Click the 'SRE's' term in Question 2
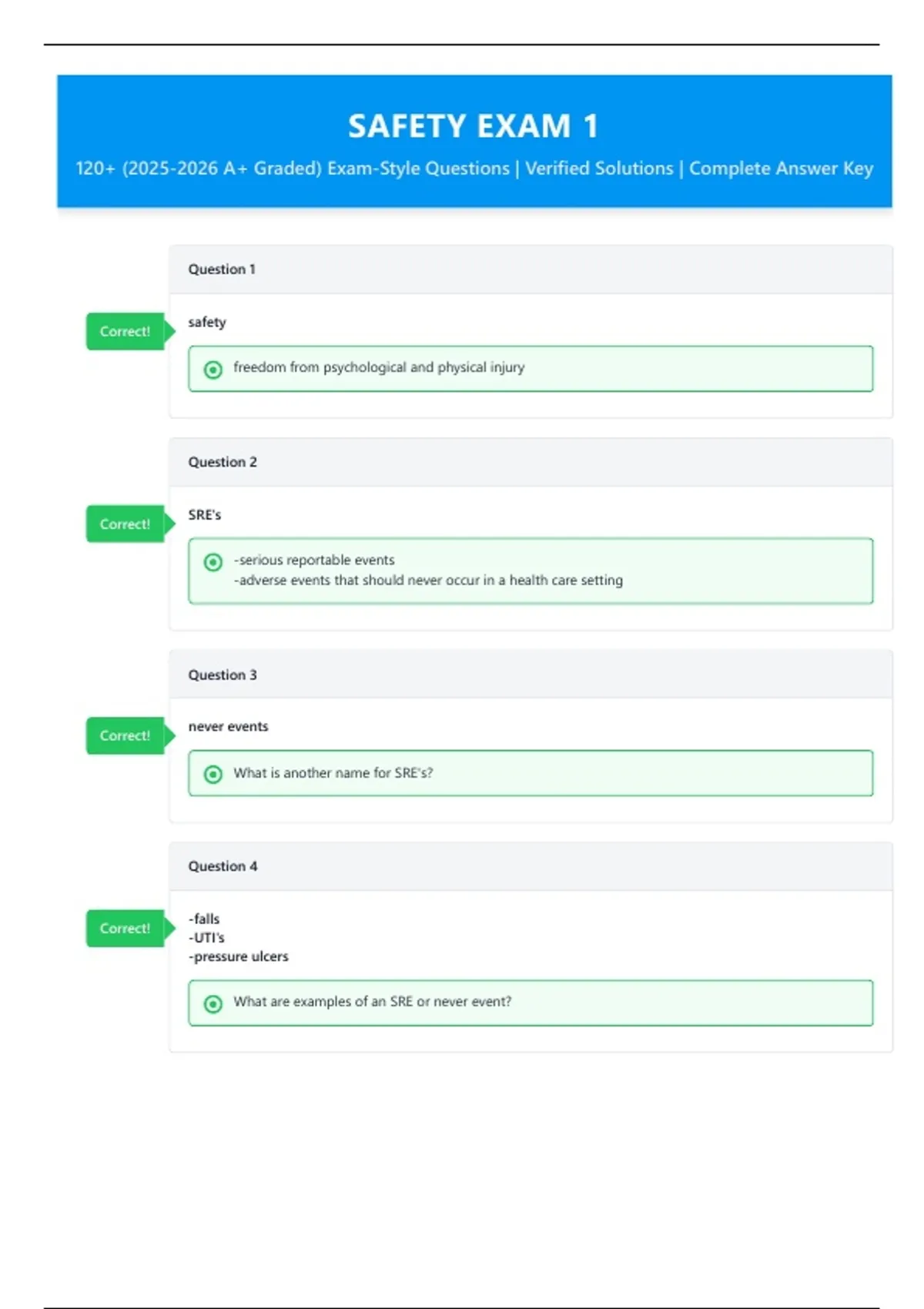Screen dimensions: 924x1309 205,514
